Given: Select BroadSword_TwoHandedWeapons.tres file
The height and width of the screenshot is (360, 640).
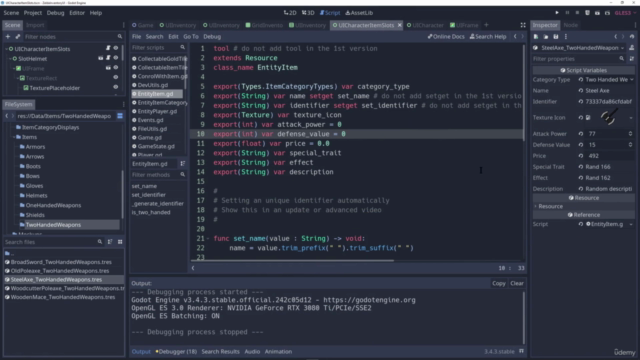Looking at the screenshot, I should 61,262.
